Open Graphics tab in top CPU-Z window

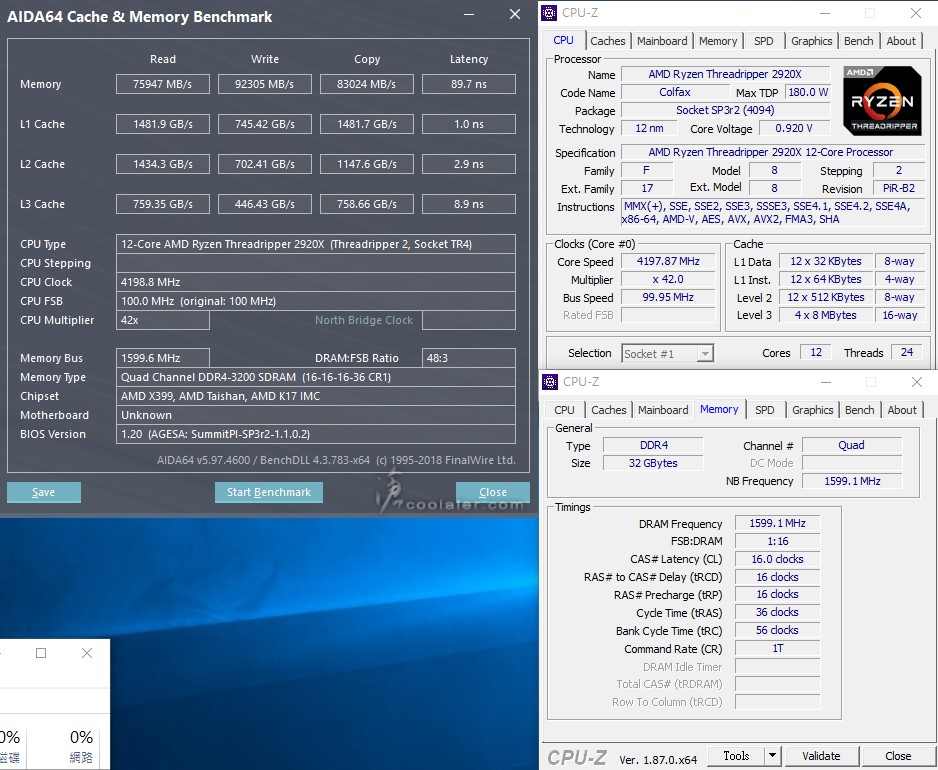tap(811, 41)
